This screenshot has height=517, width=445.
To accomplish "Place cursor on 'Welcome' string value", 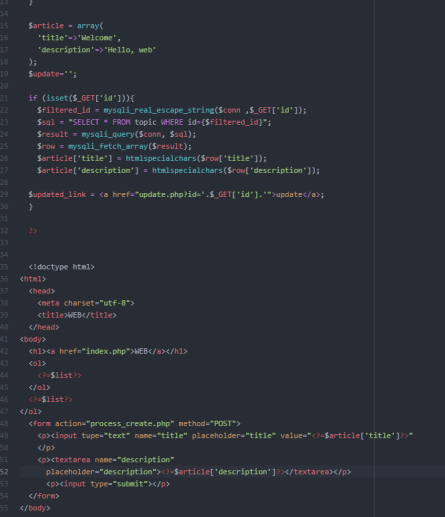I will tap(97, 38).
